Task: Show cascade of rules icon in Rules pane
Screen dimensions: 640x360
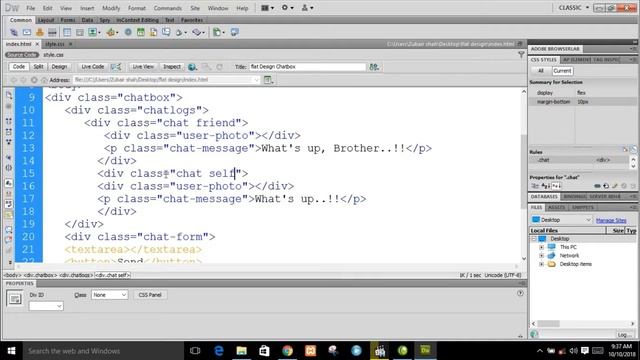Action: (633, 150)
